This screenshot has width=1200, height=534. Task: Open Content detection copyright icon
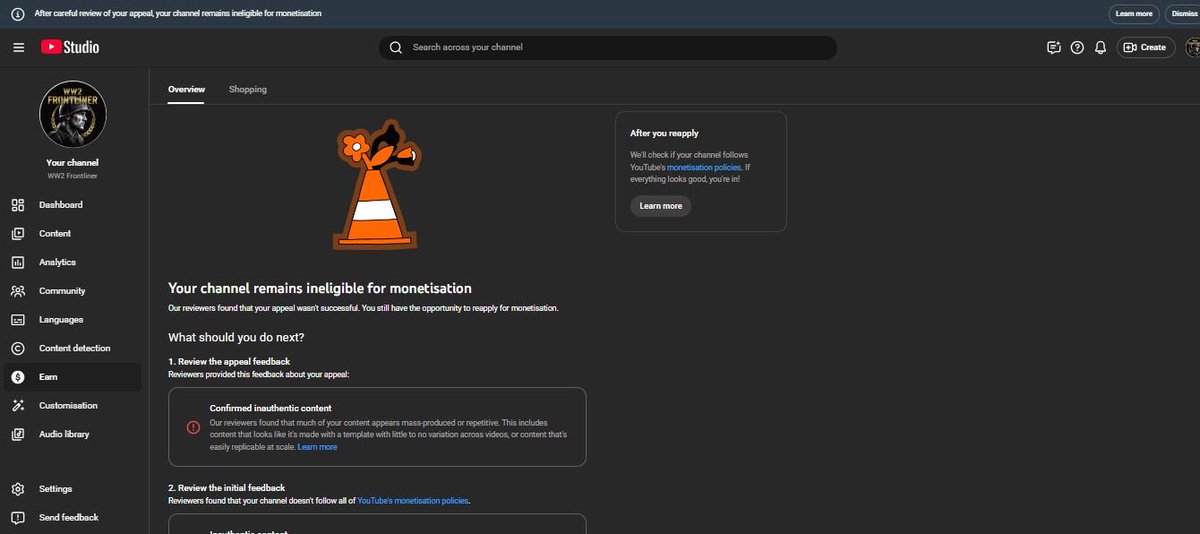[x=18, y=348]
